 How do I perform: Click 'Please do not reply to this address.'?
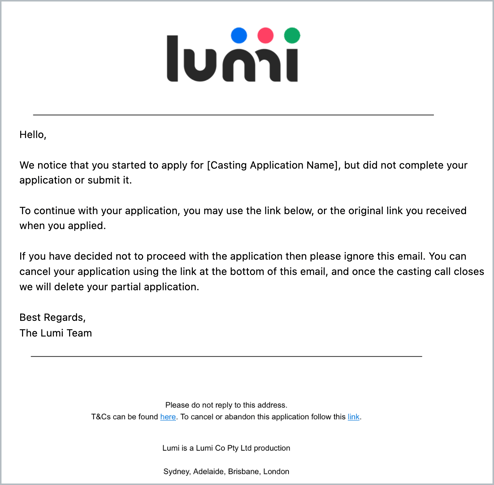point(226,405)
